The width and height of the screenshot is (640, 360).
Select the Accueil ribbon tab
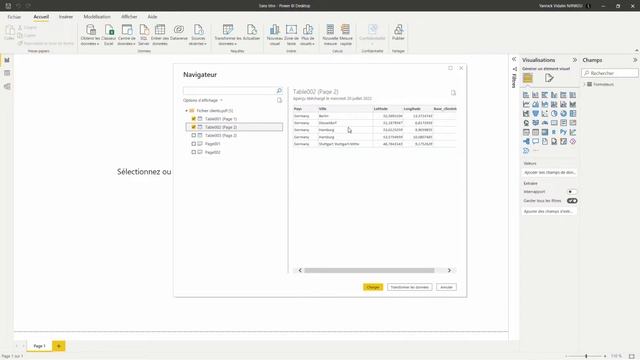(x=41, y=17)
